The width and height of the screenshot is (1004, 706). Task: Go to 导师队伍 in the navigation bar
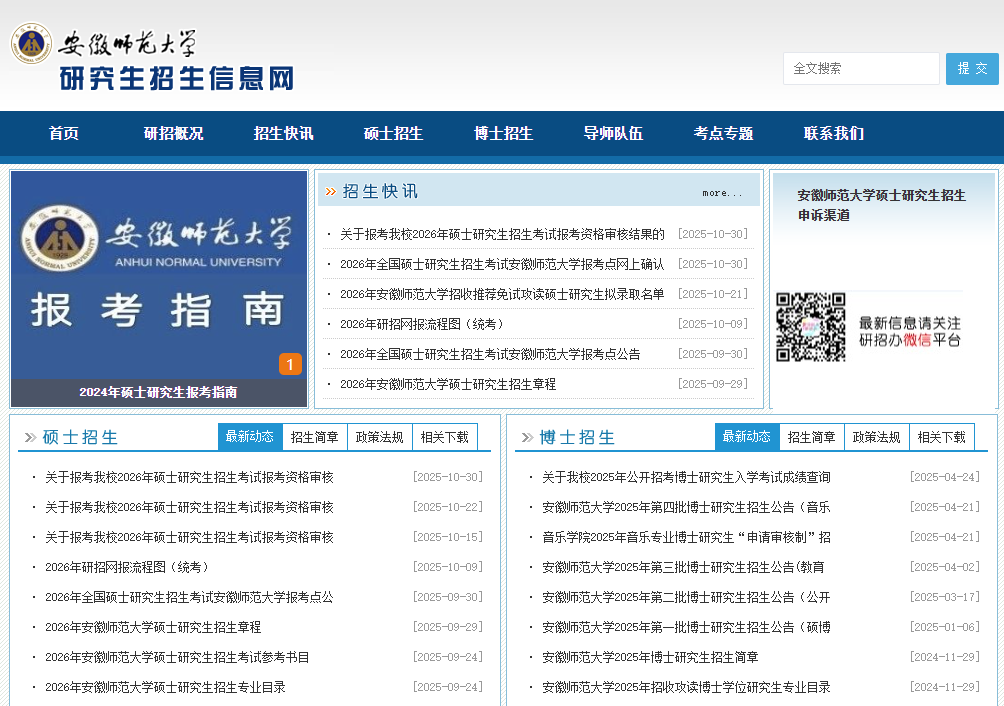[x=613, y=134]
